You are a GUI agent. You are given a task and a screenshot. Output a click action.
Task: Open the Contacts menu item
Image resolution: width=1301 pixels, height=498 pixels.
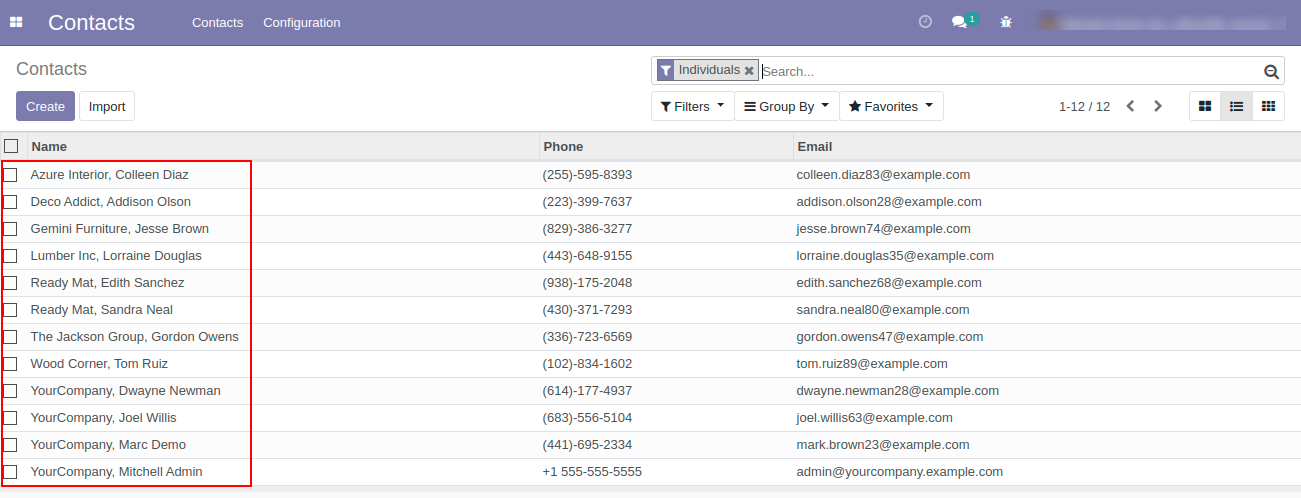[217, 22]
